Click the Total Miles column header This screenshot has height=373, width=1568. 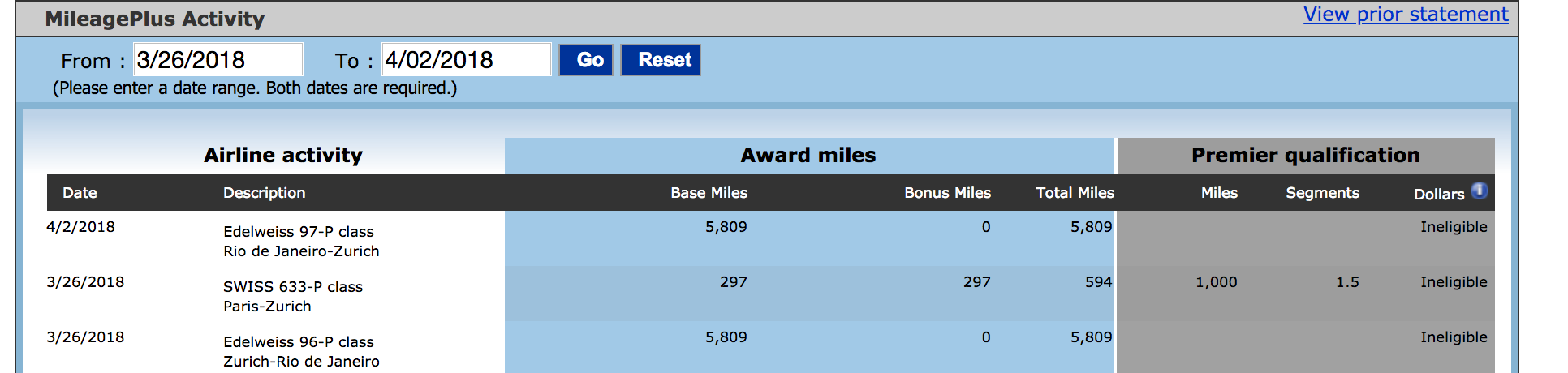[1075, 193]
